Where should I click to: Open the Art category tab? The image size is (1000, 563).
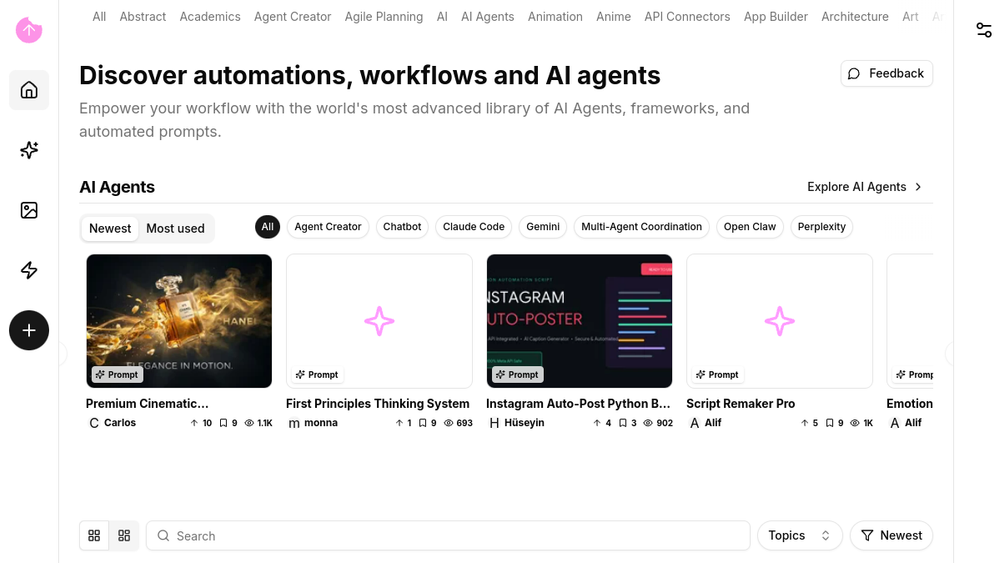(x=910, y=17)
